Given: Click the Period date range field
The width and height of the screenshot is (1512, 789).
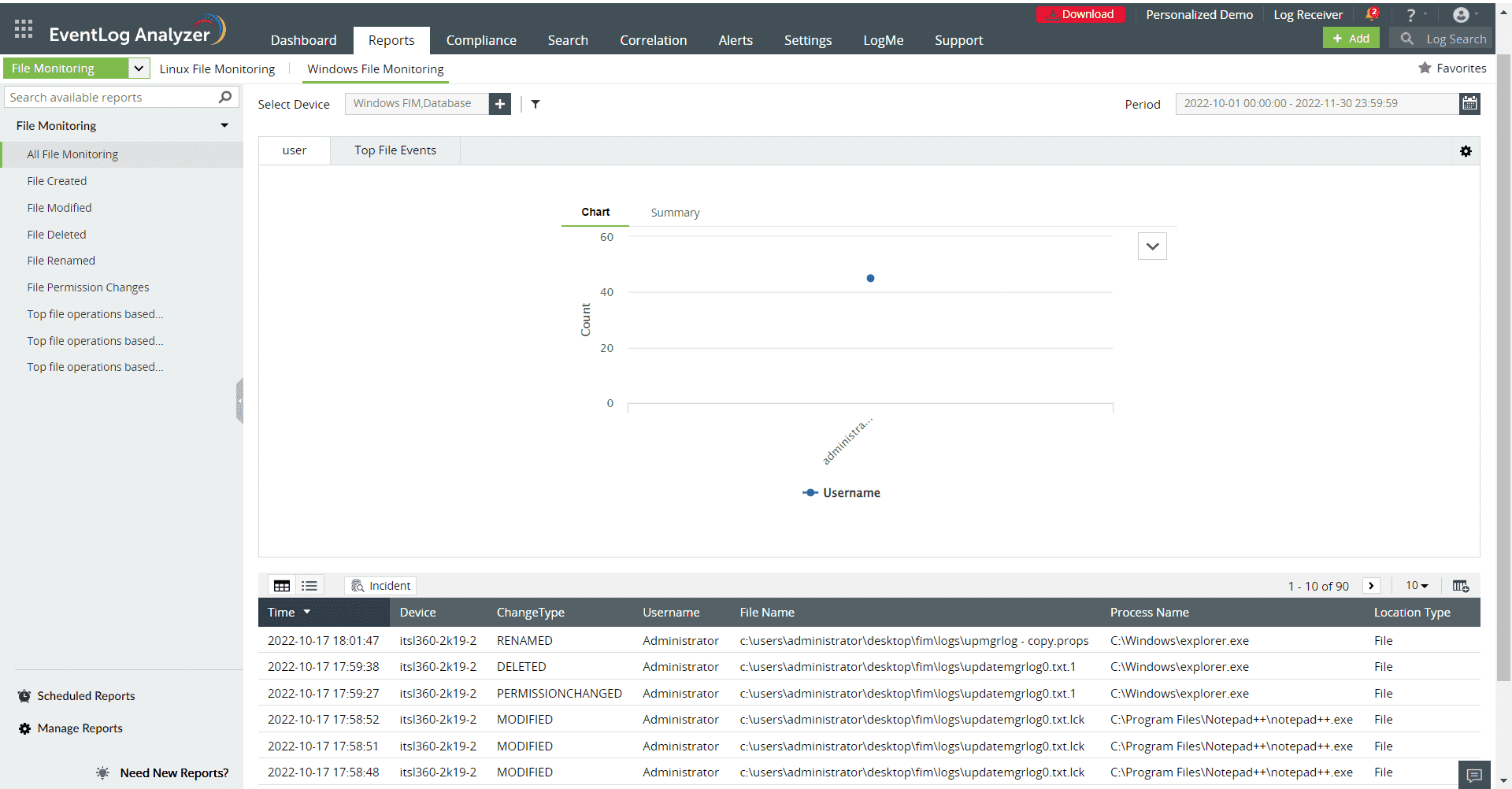Looking at the screenshot, I should pyautogui.click(x=1317, y=103).
